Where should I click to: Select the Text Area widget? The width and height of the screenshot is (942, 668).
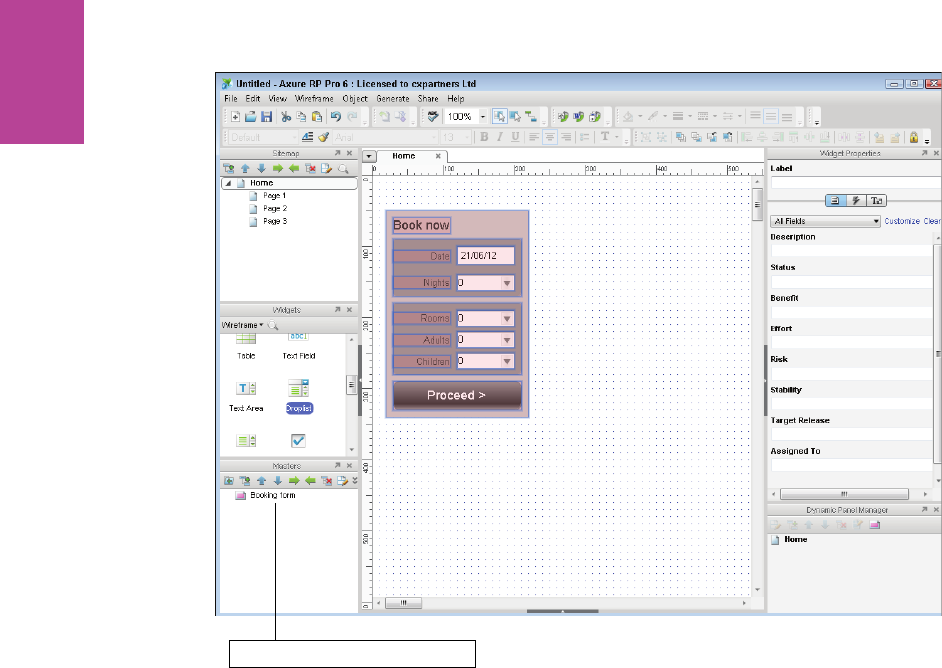[245, 388]
